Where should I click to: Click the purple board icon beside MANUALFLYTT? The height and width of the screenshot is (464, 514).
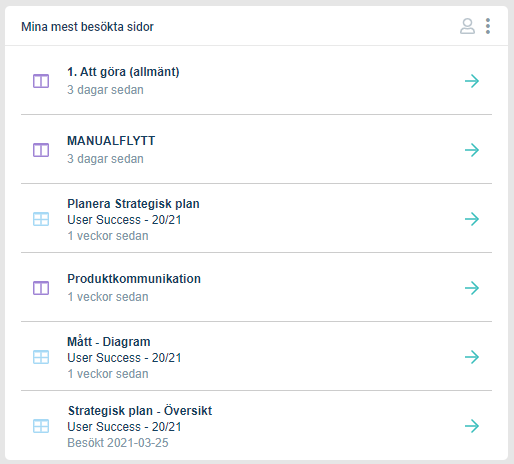(41, 150)
